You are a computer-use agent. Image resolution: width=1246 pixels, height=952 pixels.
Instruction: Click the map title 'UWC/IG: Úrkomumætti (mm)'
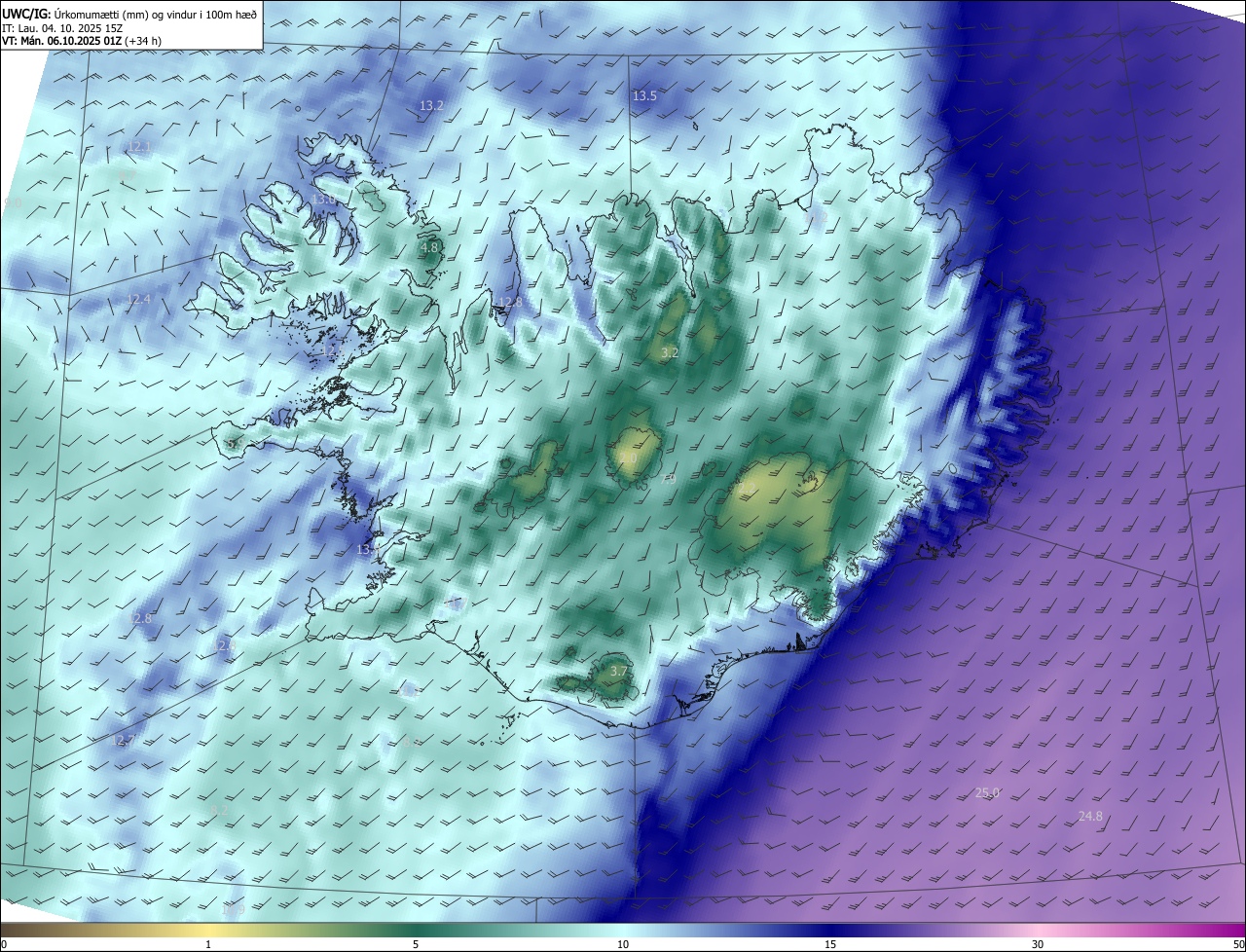click(77, 15)
